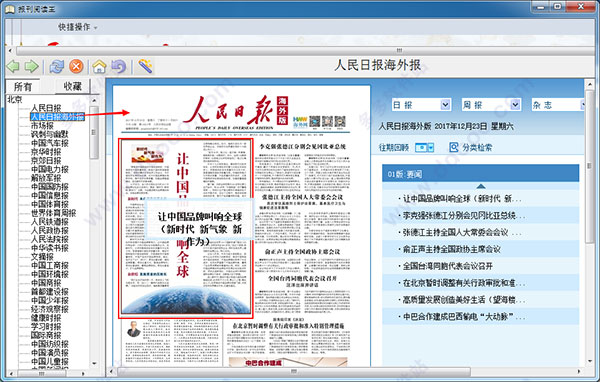
Task: Open 分类检索 link
Action: [477, 147]
